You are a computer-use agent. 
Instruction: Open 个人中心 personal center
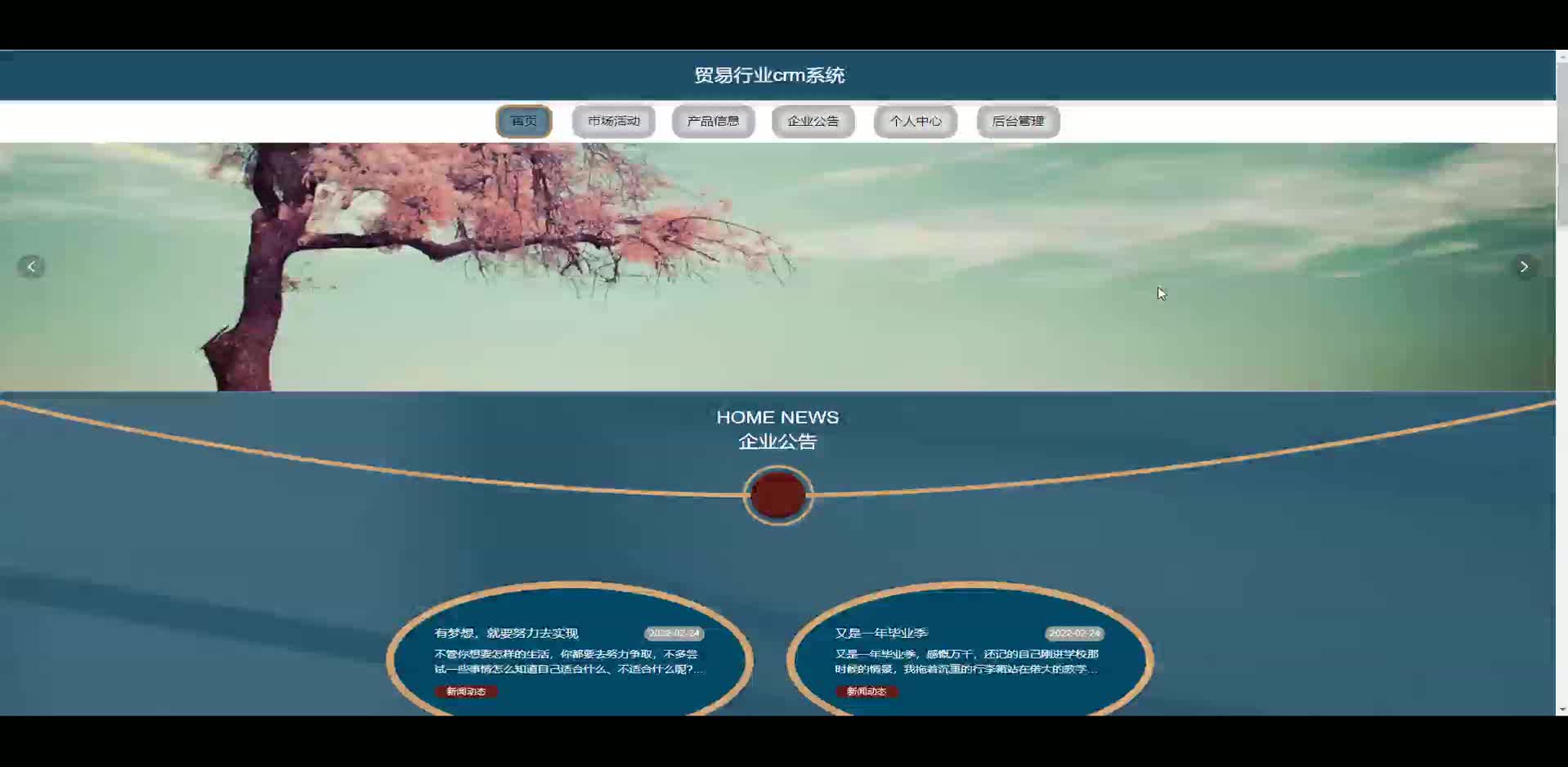[x=916, y=121]
